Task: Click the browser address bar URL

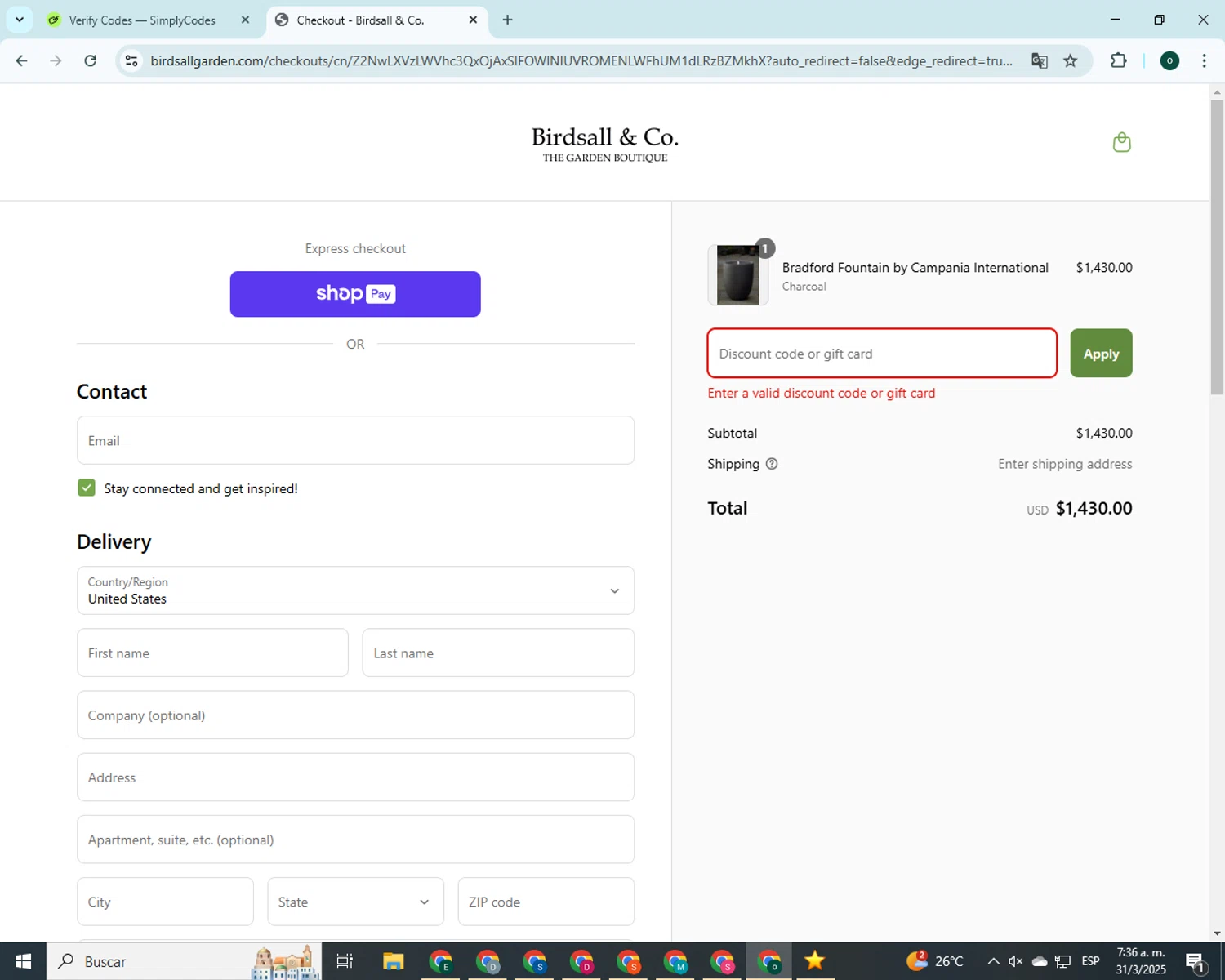Action: [x=581, y=60]
